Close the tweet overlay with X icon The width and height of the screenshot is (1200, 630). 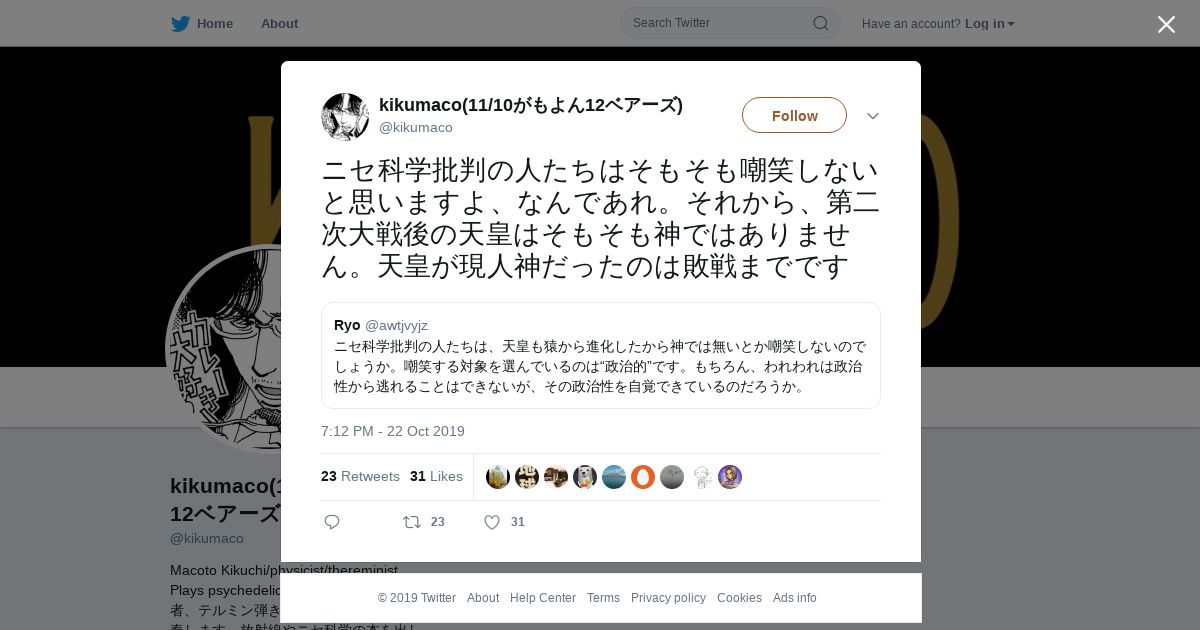[1166, 24]
